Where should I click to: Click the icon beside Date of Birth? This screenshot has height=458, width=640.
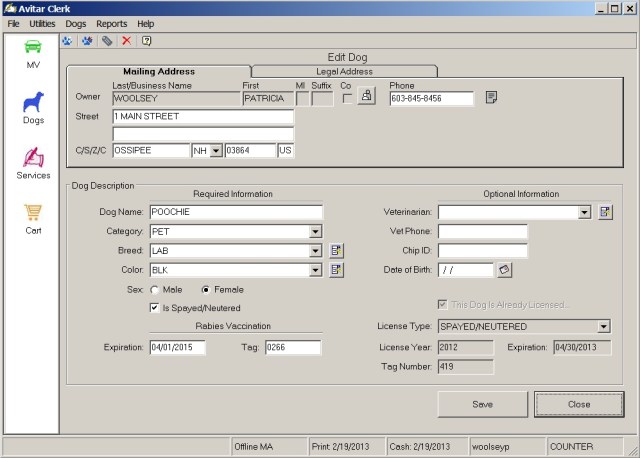505,269
